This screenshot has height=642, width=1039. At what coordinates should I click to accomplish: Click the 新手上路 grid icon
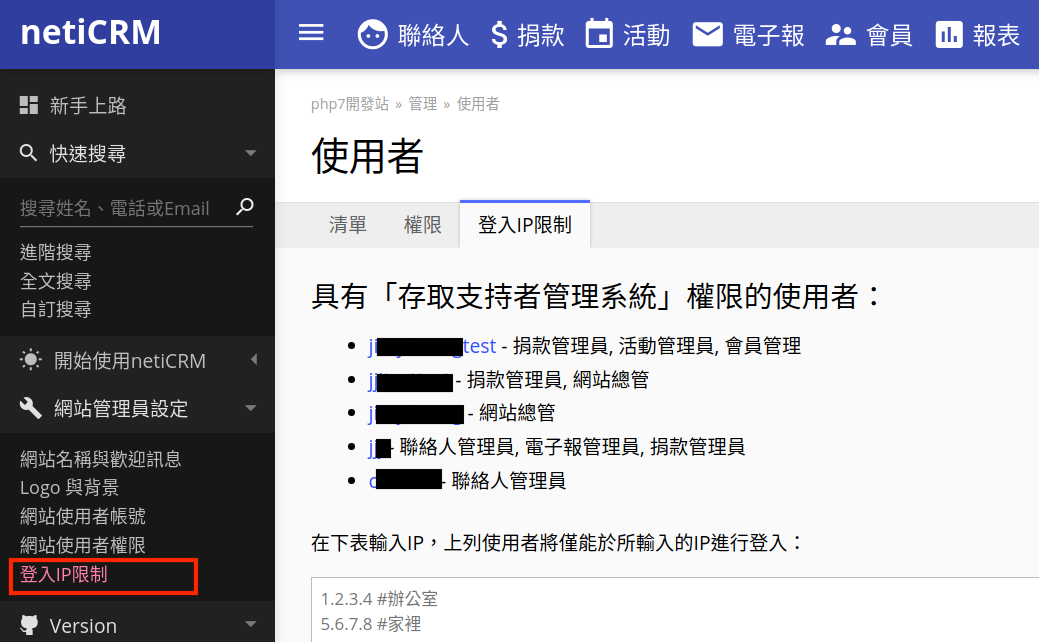[27, 105]
